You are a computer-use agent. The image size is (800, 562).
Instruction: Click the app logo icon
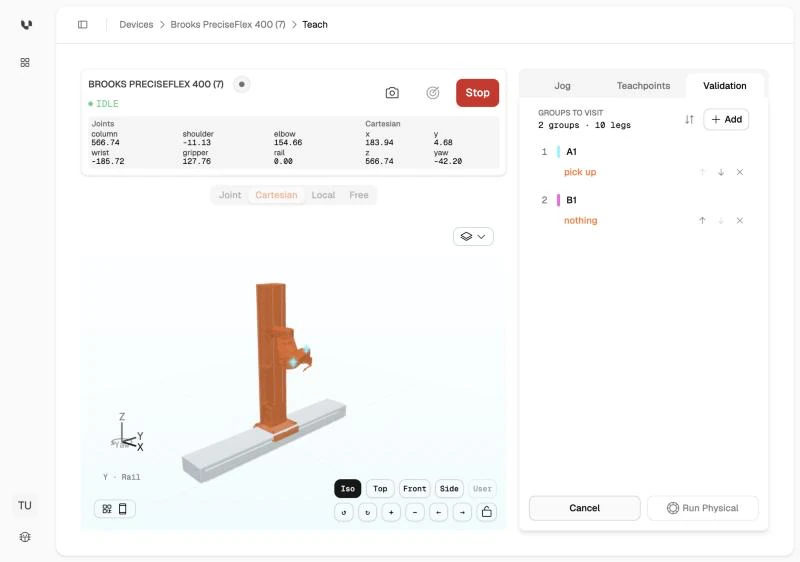pos(26,24)
